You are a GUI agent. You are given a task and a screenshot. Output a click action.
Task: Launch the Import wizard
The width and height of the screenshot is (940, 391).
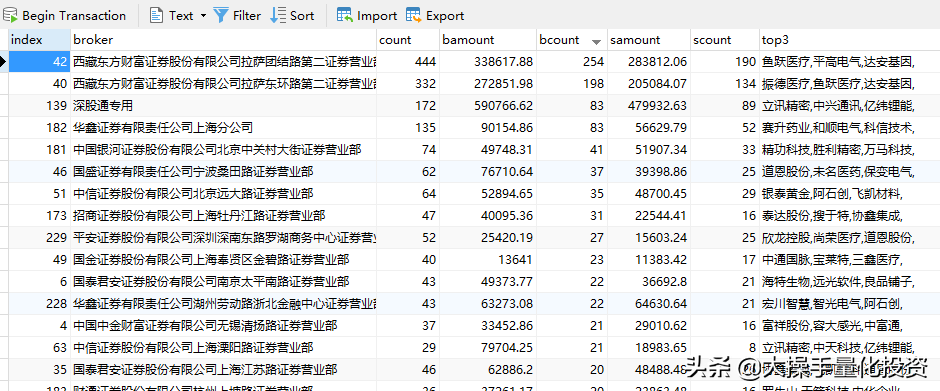(367, 16)
